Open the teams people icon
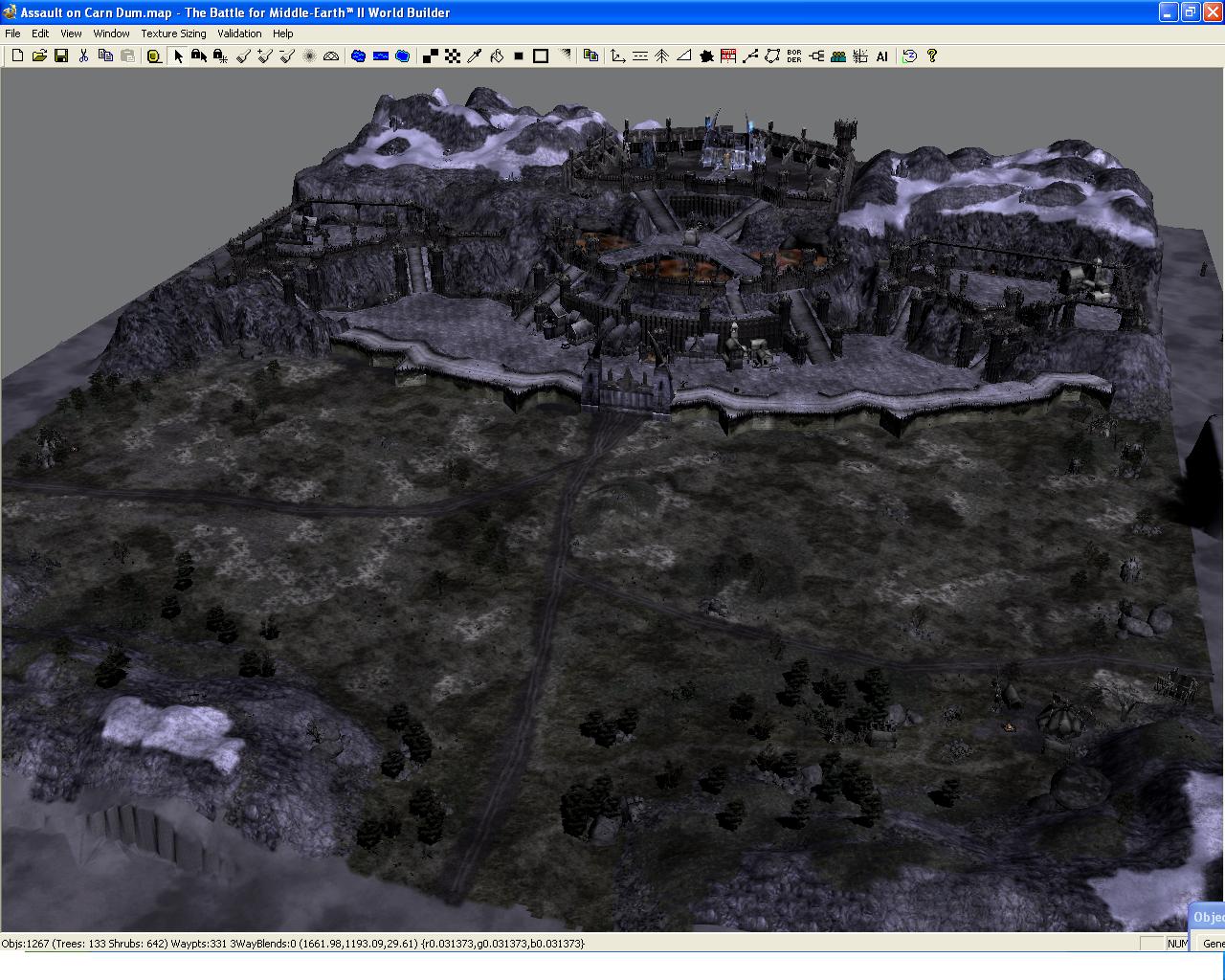Image resolution: width=1225 pixels, height=980 pixels. click(838, 56)
